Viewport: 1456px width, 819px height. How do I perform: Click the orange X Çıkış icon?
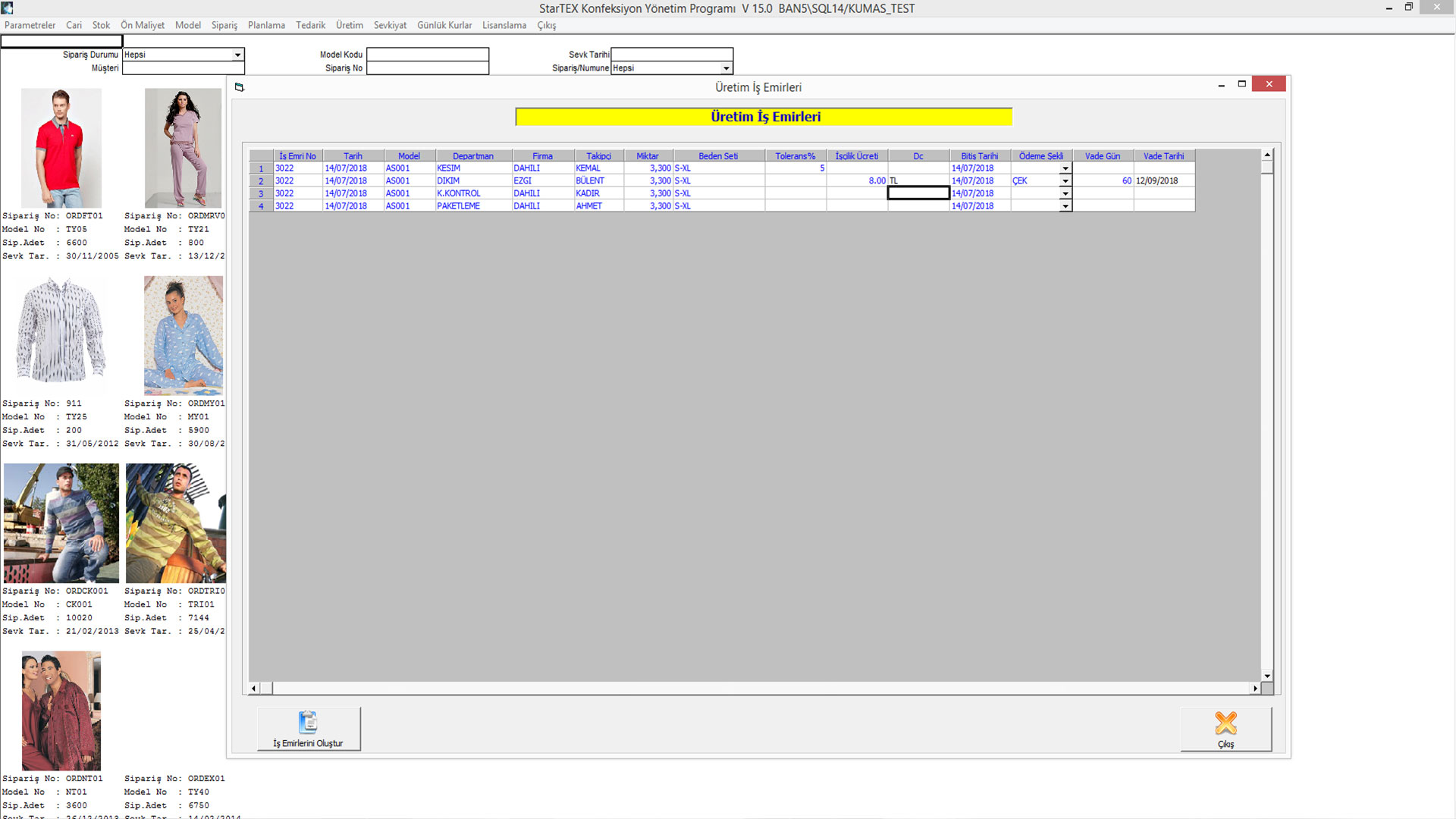point(1225,723)
